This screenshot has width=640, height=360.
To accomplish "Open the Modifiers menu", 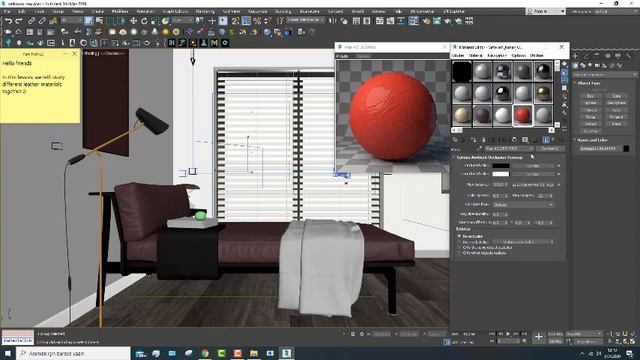I will coord(120,11).
